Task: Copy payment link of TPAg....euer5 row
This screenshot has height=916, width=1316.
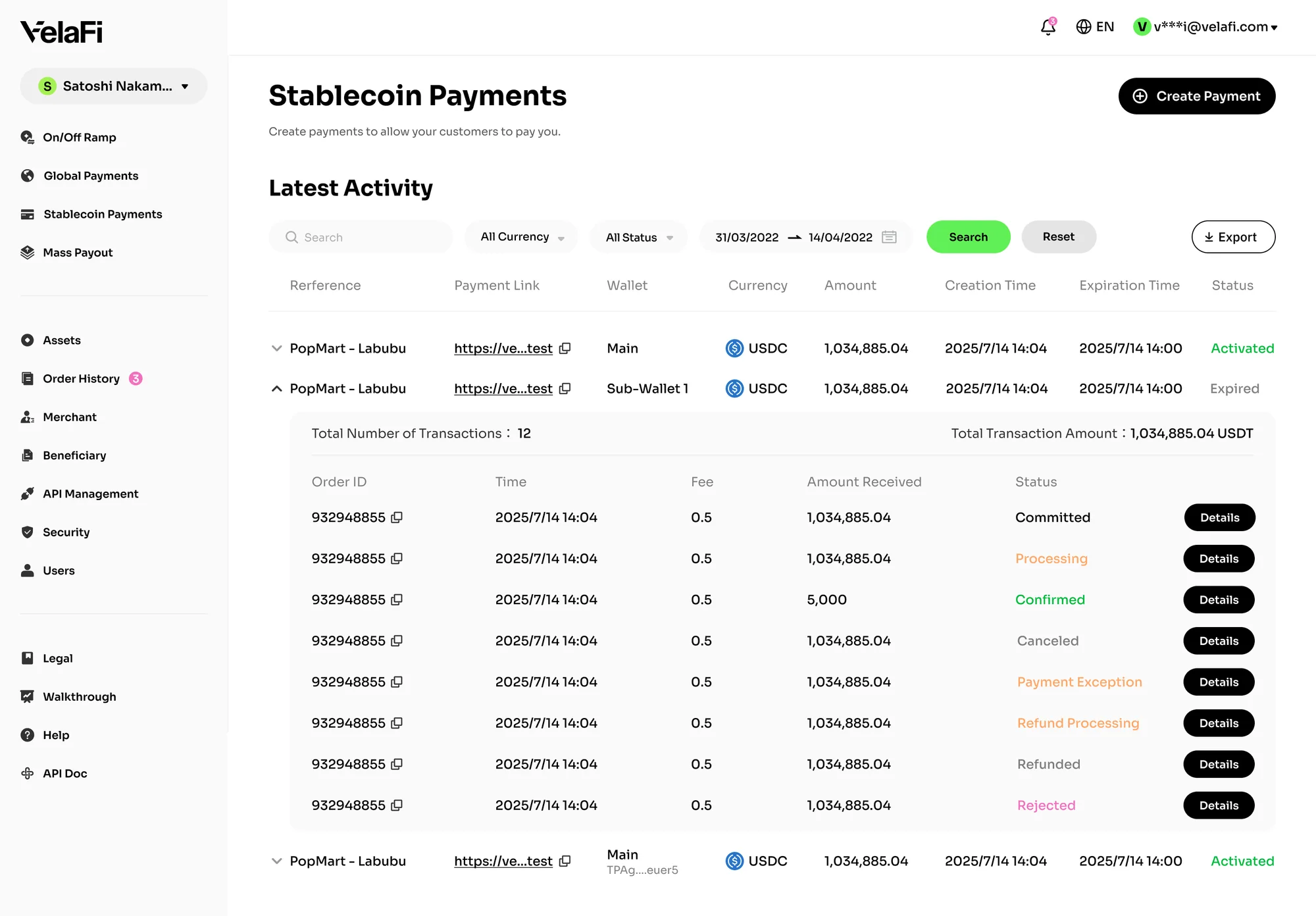Action: 565,861
